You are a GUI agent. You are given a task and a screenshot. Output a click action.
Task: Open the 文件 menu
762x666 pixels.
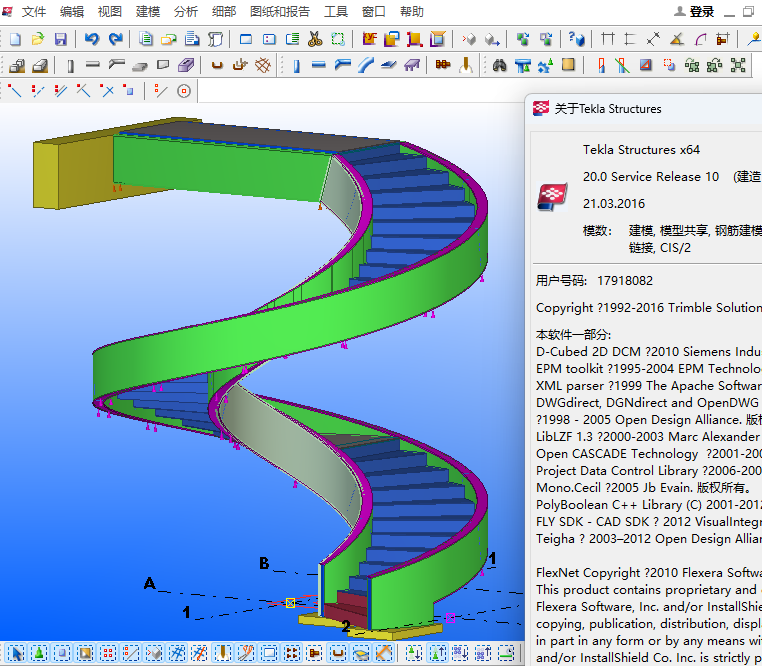(34, 12)
